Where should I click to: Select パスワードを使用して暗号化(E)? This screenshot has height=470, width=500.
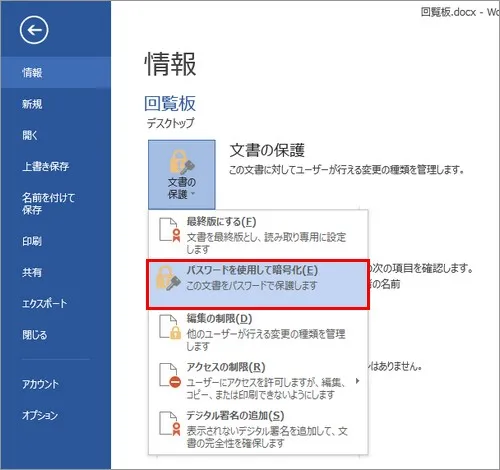[x=258, y=284]
